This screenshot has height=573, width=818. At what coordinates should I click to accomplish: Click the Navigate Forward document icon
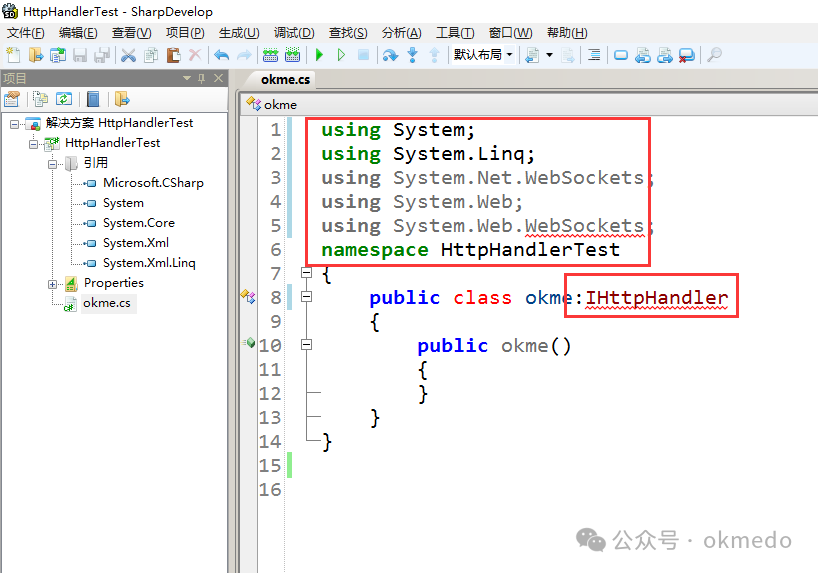tap(568, 55)
